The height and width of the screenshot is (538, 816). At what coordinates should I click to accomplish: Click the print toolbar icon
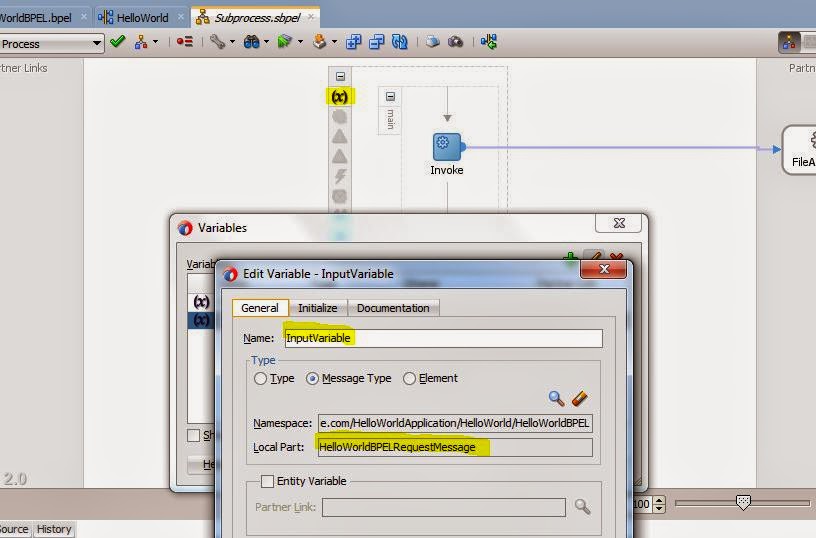tap(432, 42)
